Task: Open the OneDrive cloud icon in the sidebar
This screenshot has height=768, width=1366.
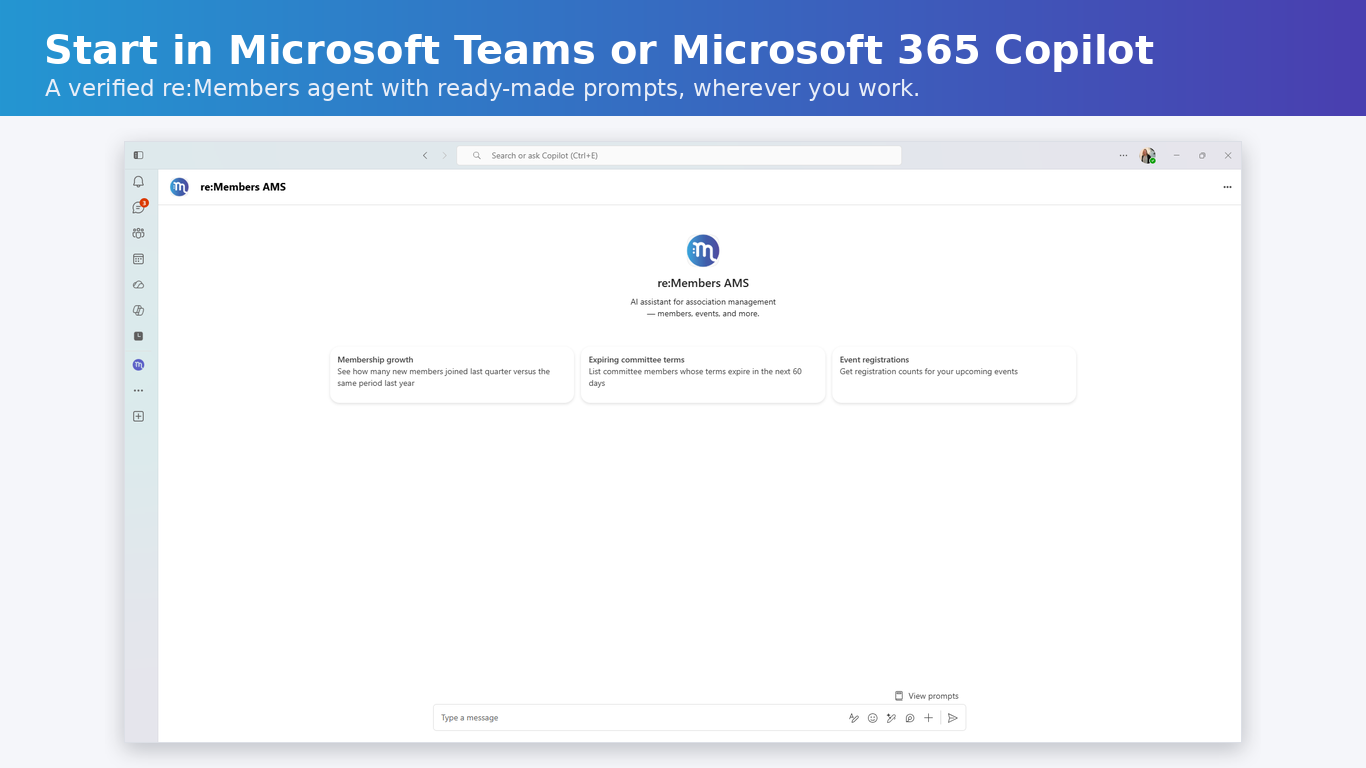Action: 138,285
